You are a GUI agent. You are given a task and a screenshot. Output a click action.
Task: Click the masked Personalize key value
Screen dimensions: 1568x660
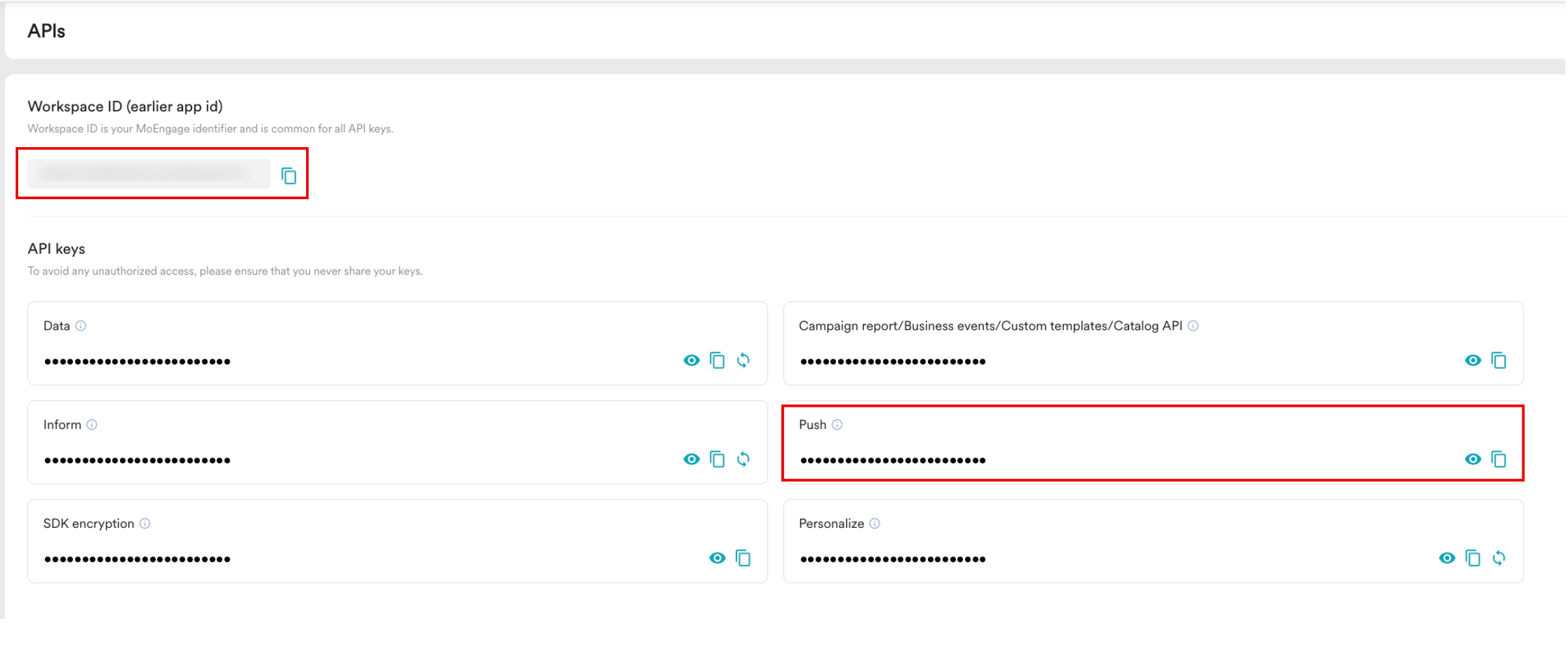(893, 560)
